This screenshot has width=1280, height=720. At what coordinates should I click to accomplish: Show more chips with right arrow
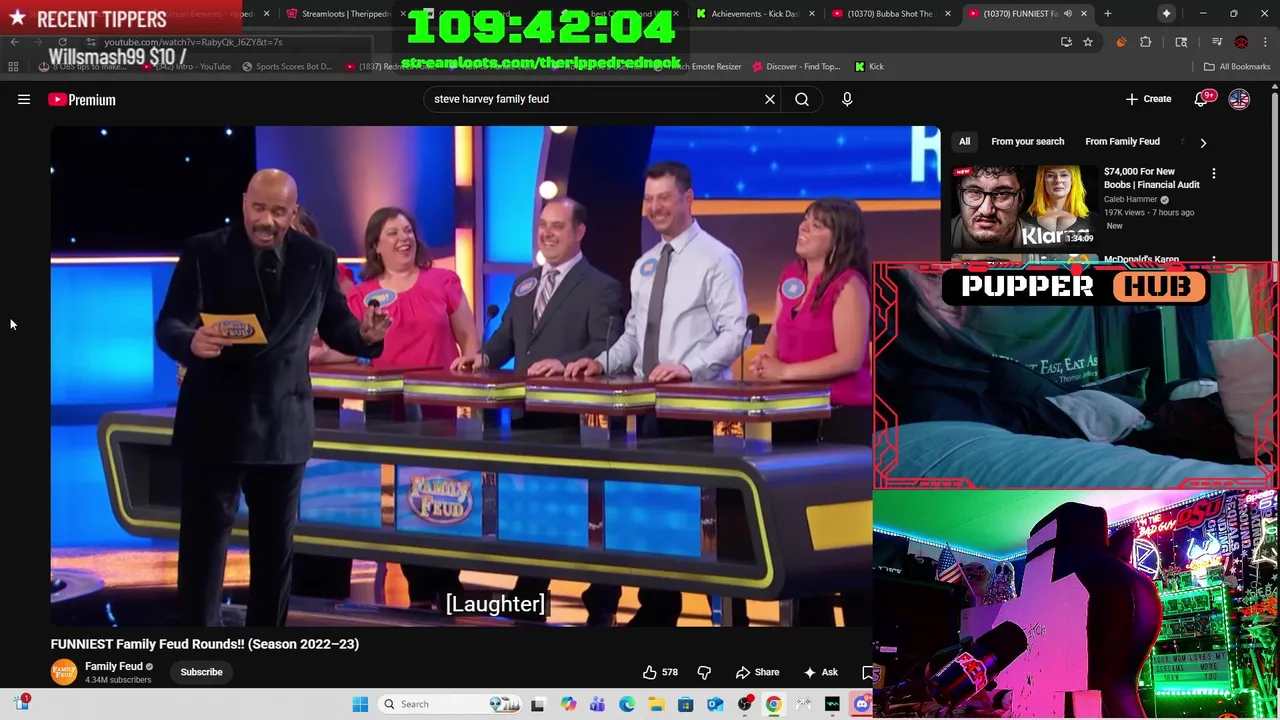click(x=1203, y=142)
